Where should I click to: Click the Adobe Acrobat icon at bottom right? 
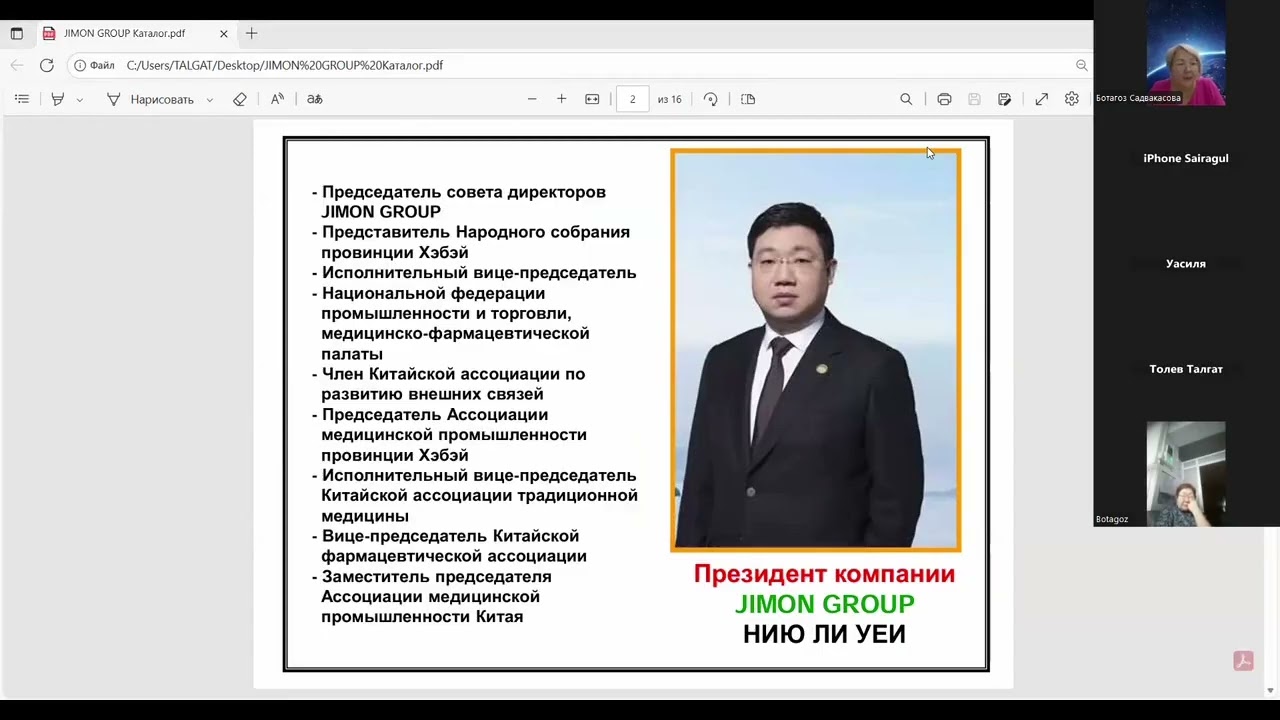tap(1243, 661)
